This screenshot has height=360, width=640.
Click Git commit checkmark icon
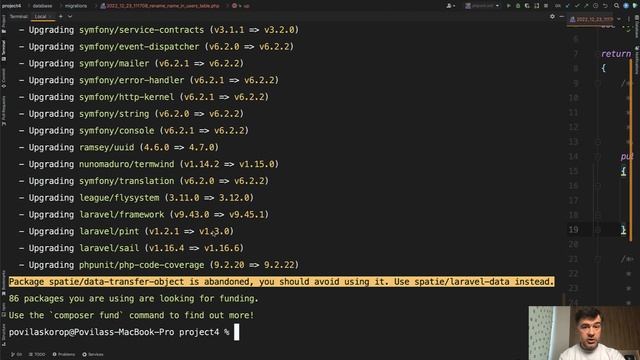pos(577,6)
